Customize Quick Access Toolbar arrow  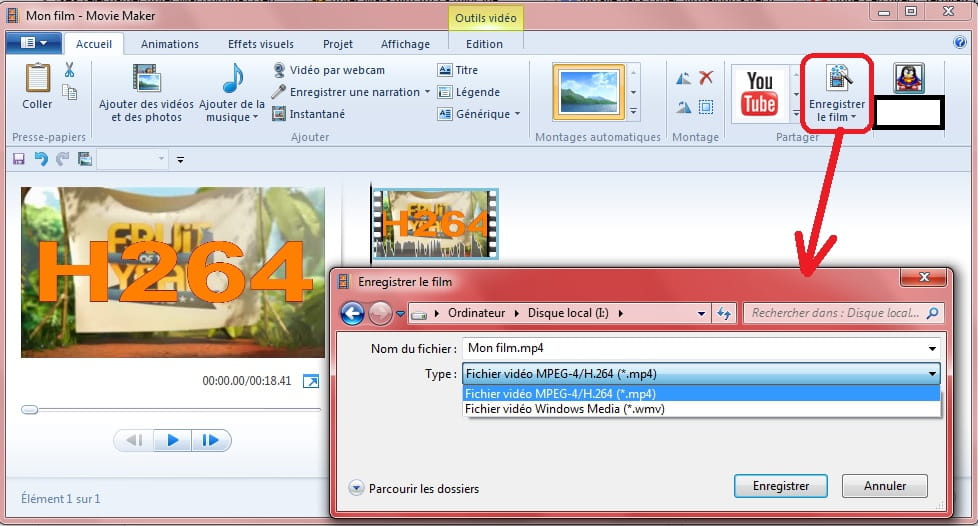point(180,160)
